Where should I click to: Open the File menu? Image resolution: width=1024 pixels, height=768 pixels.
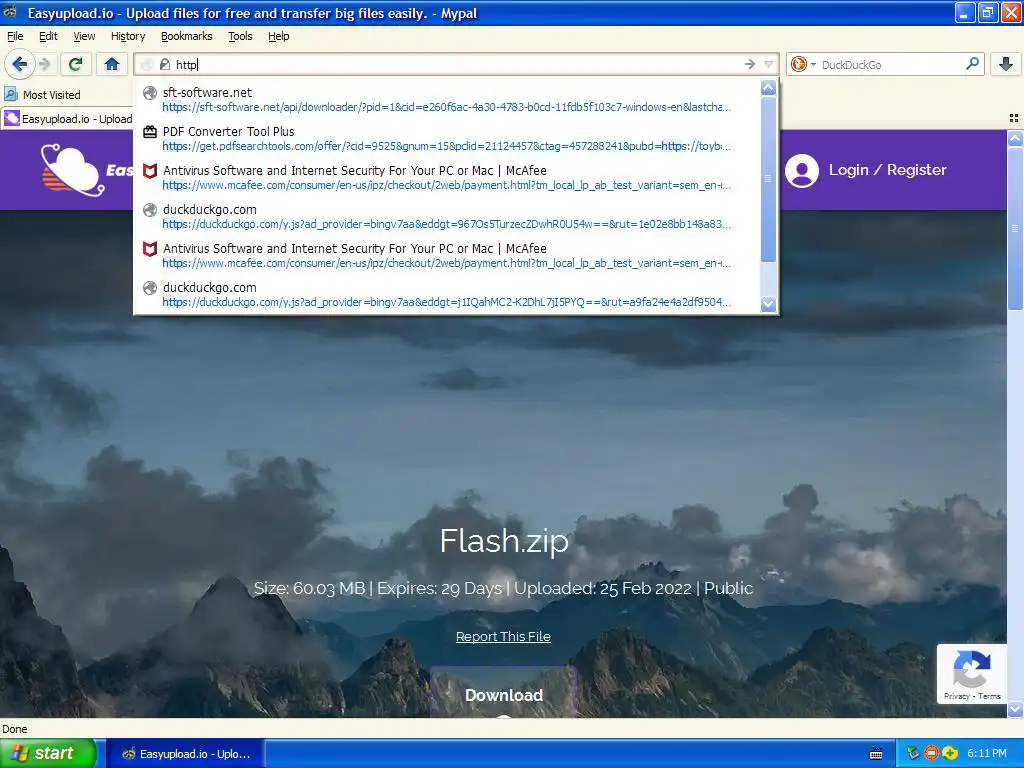15,36
